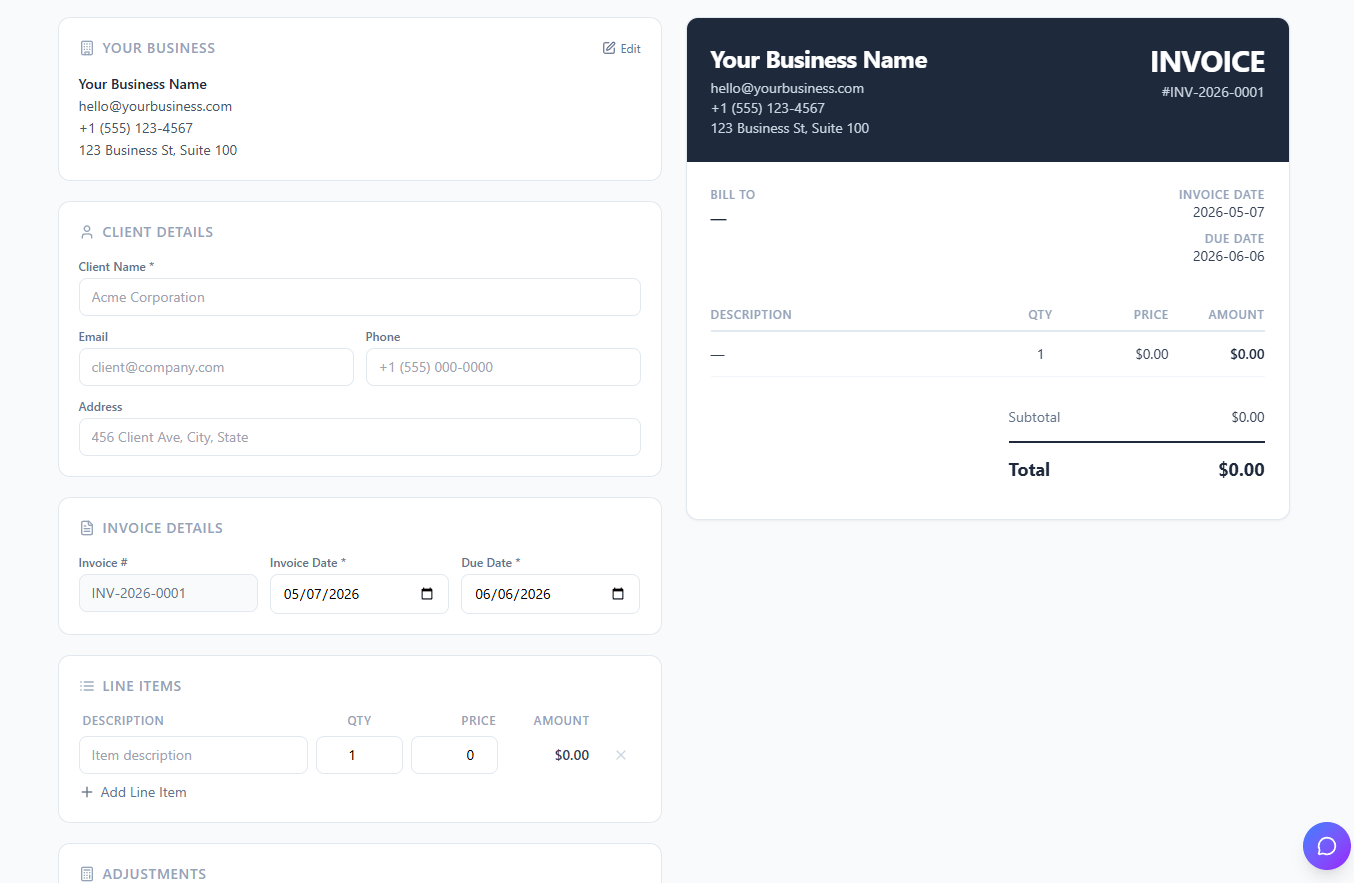Click the INVOICE heading in the preview
Viewport: 1354px width, 883px height.
(x=1207, y=62)
